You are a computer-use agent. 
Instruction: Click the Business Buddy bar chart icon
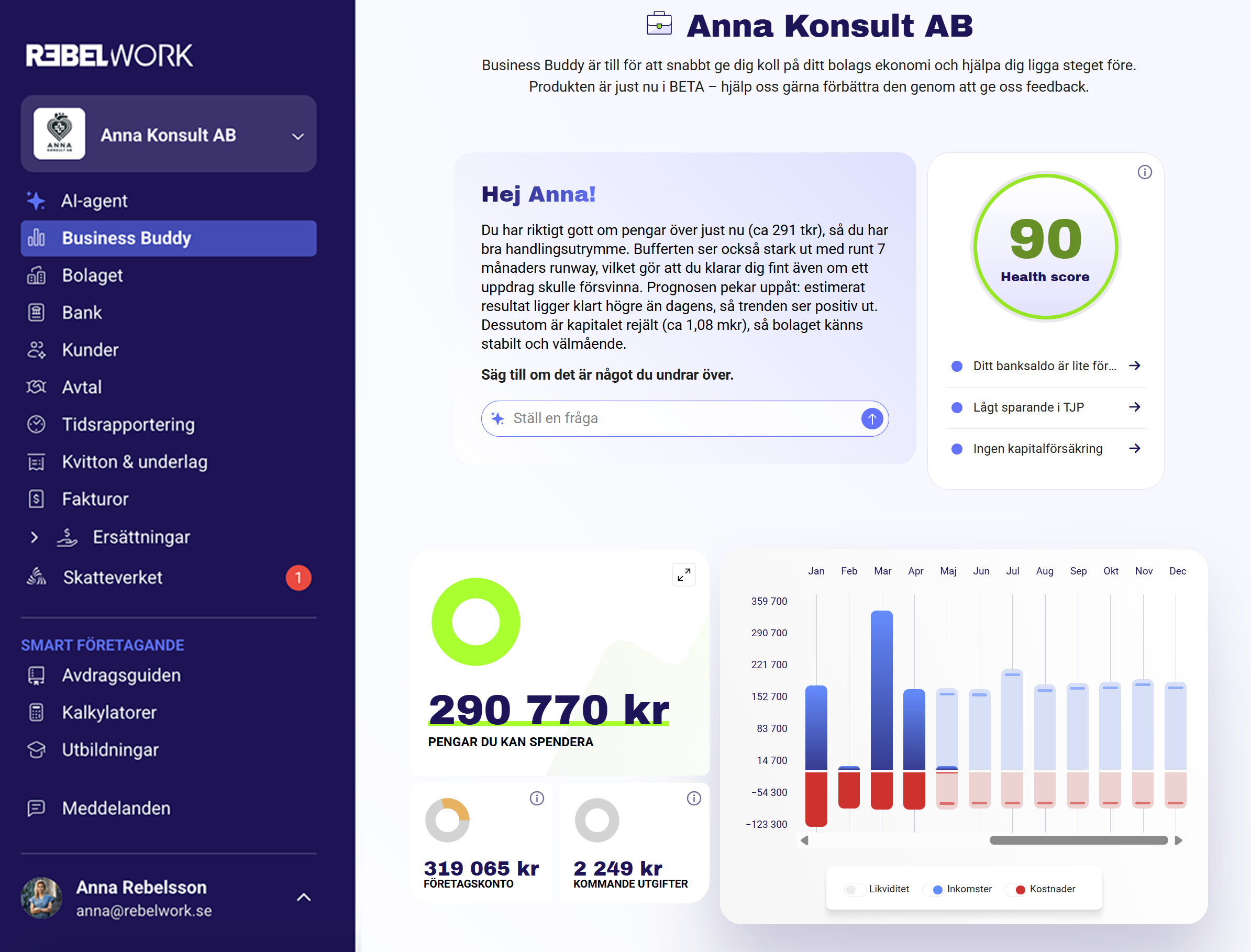coord(36,238)
